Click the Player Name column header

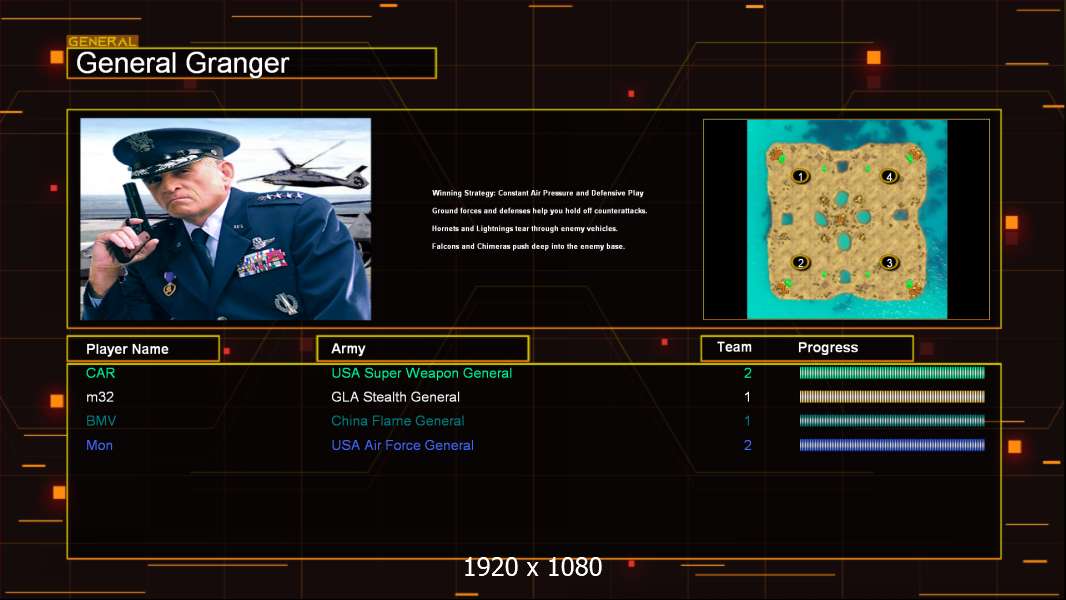[143, 349]
